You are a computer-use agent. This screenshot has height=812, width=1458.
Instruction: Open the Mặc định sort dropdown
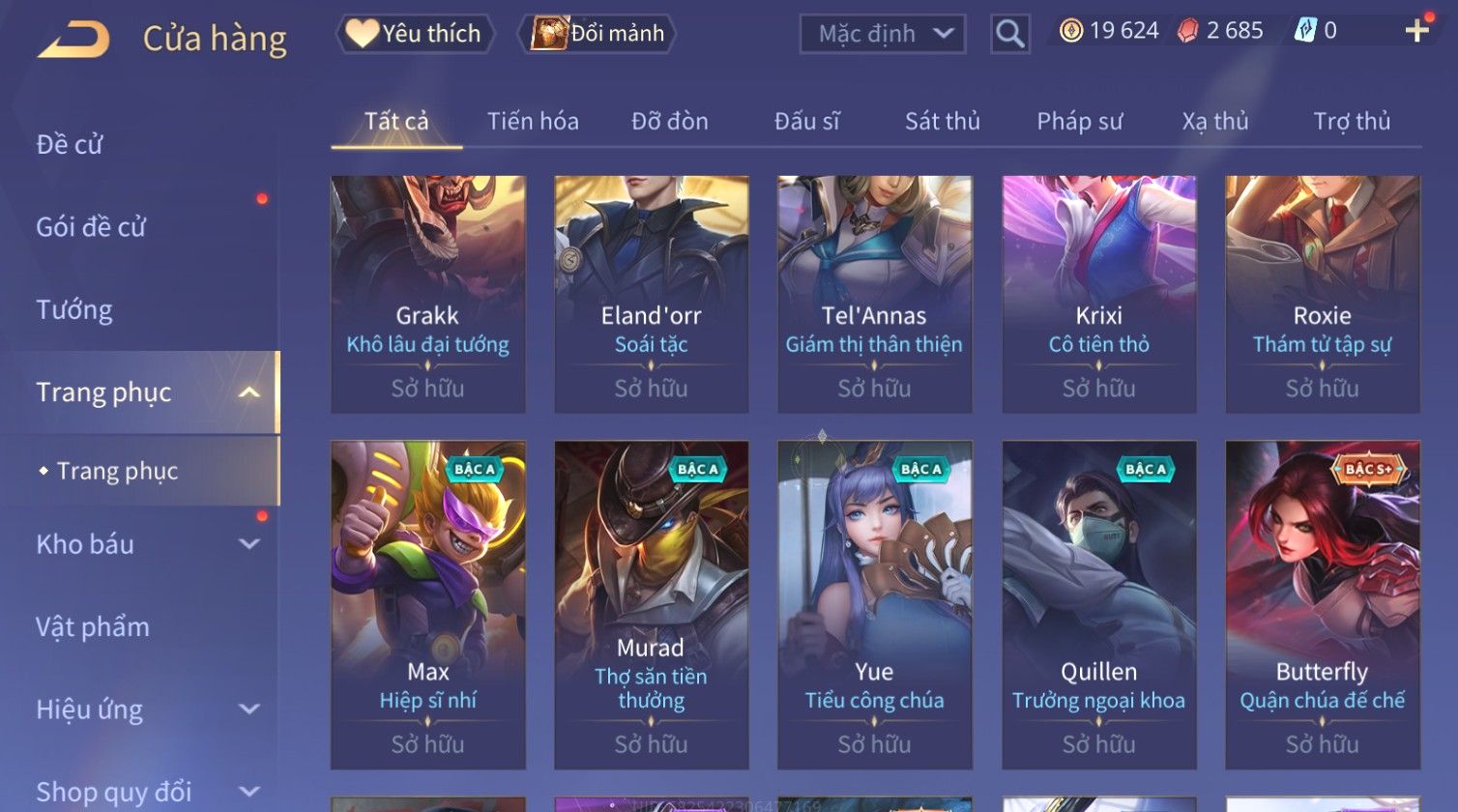tap(883, 34)
